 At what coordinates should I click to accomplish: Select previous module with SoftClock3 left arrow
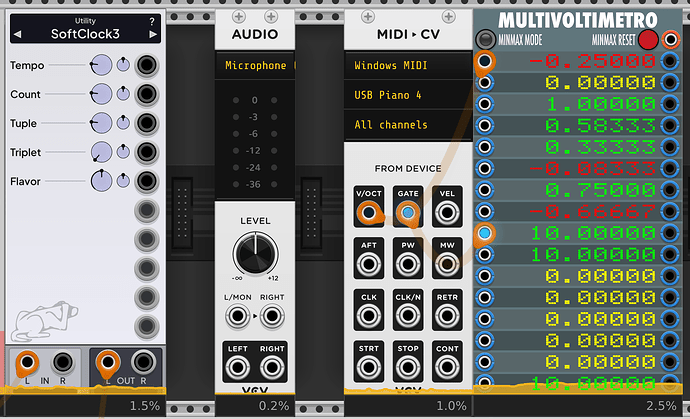(17, 34)
